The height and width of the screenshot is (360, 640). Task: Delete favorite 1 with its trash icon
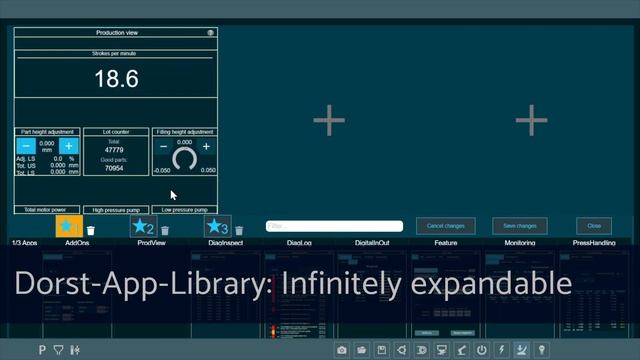click(x=91, y=231)
